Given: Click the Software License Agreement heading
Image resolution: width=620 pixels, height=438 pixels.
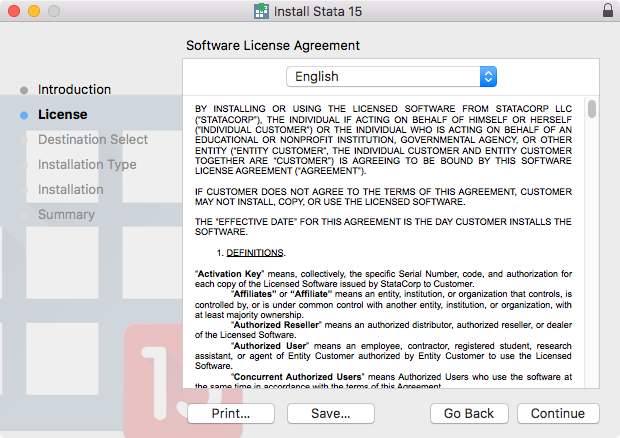Looking at the screenshot, I should (273, 45).
